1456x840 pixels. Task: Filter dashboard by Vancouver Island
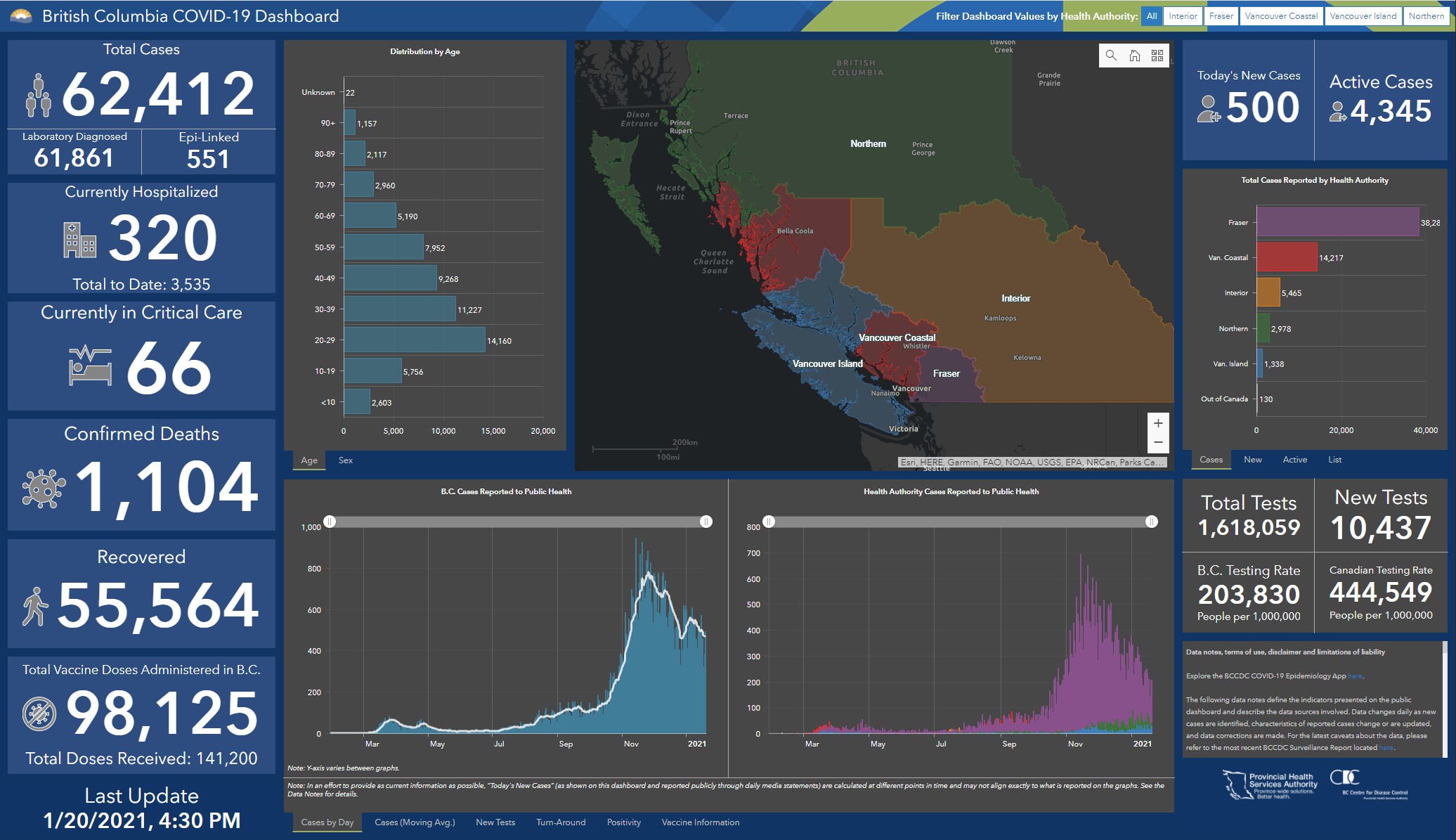[1363, 16]
